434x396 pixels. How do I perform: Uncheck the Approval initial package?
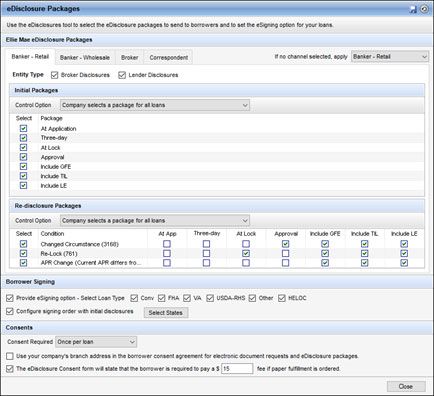23,157
